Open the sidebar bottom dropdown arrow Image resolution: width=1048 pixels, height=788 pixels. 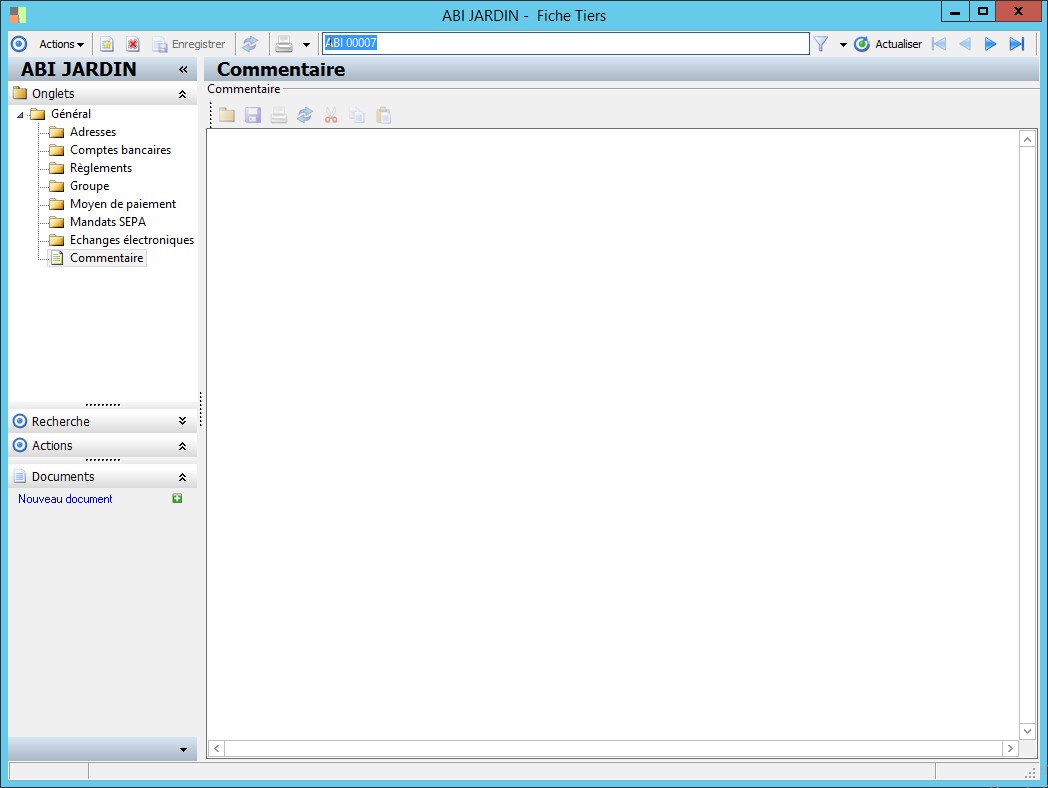[183, 750]
